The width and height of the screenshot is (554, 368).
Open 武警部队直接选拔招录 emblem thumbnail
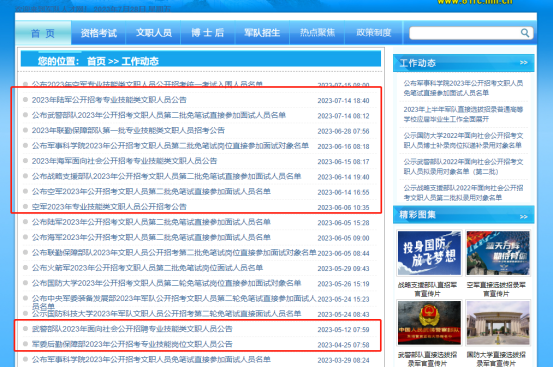coord(429,323)
